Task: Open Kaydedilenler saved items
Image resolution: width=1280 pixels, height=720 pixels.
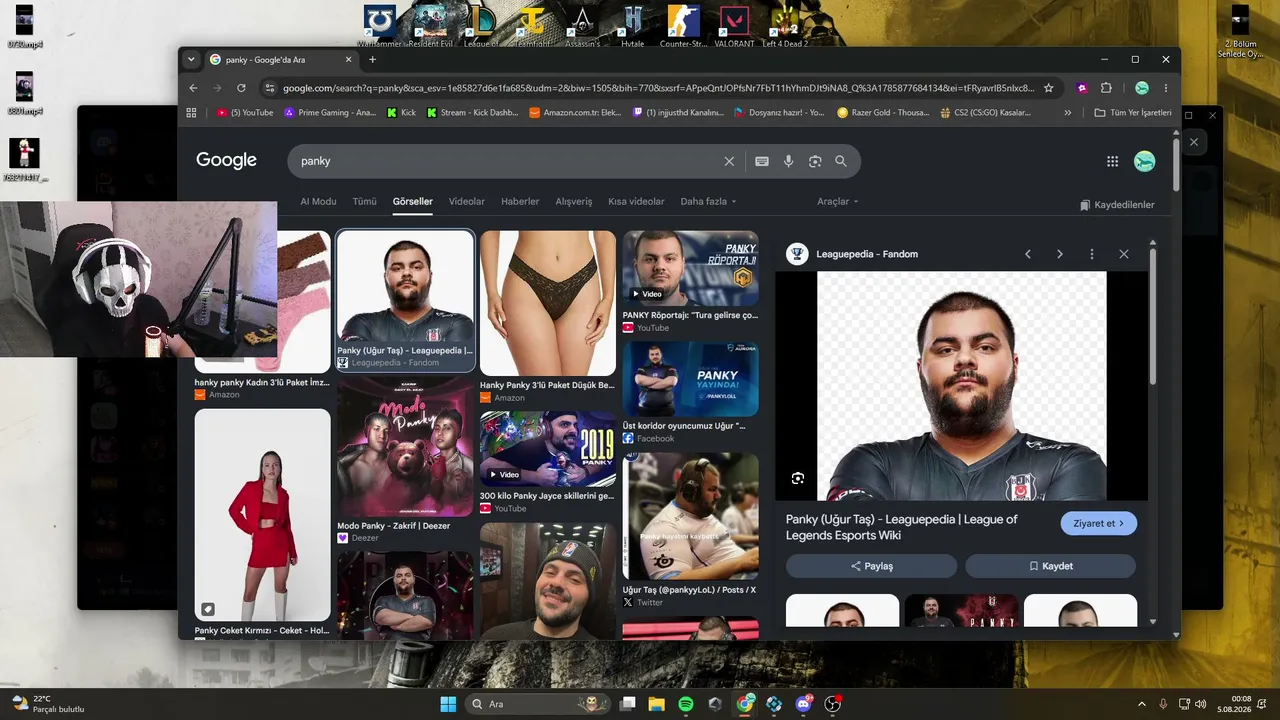Action: click(x=1117, y=205)
